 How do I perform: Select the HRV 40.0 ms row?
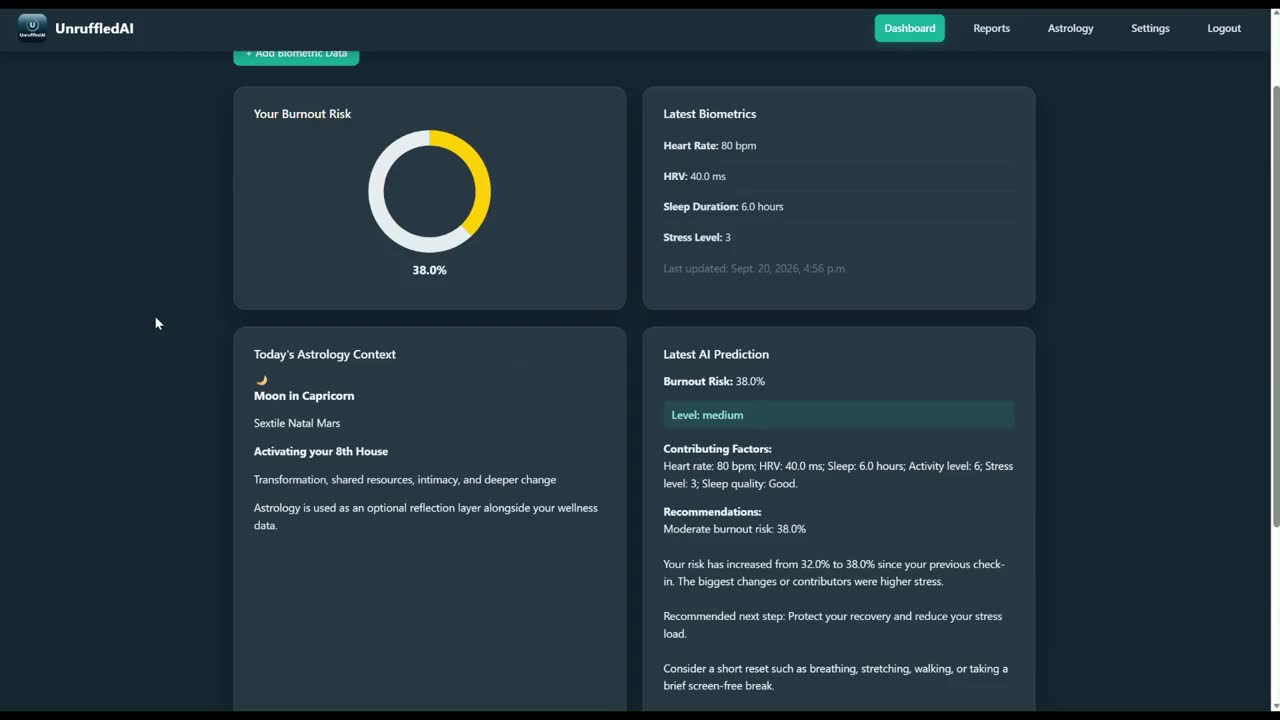pyautogui.click(x=838, y=176)
